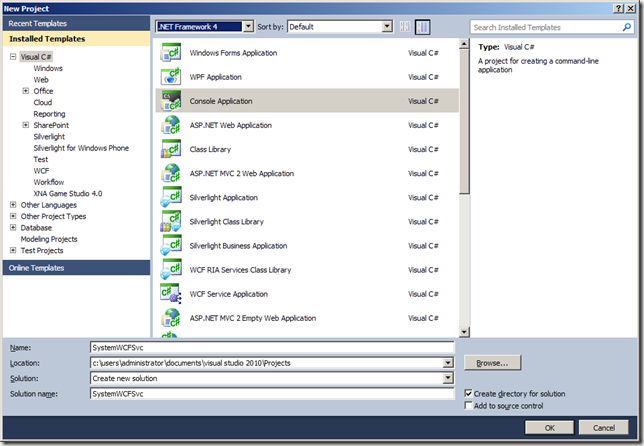The image size is (644, 446).
Task: Click the Console Application template icon
Action: (171, 101)
